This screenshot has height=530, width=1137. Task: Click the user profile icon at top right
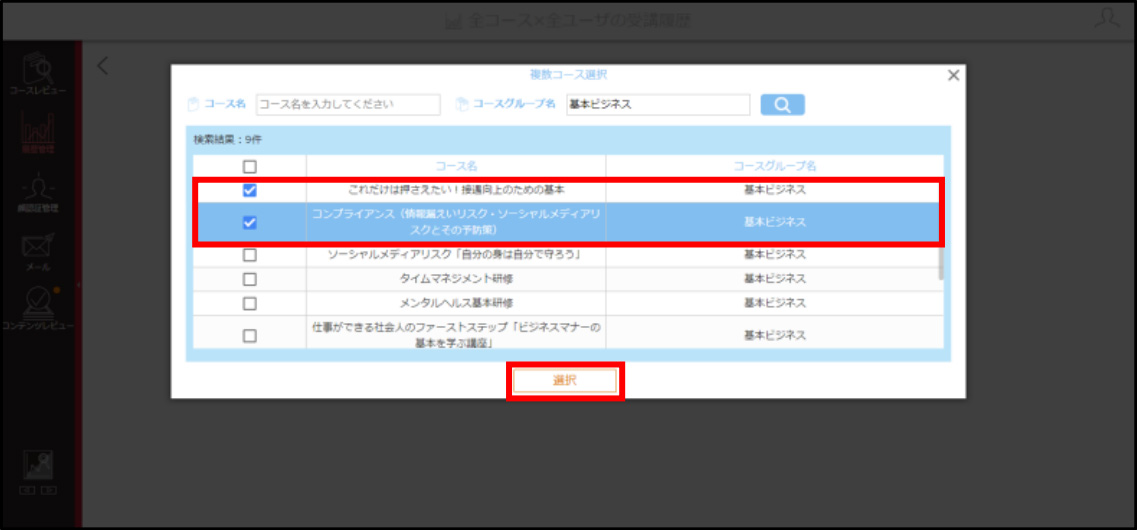pos(1107,18)
